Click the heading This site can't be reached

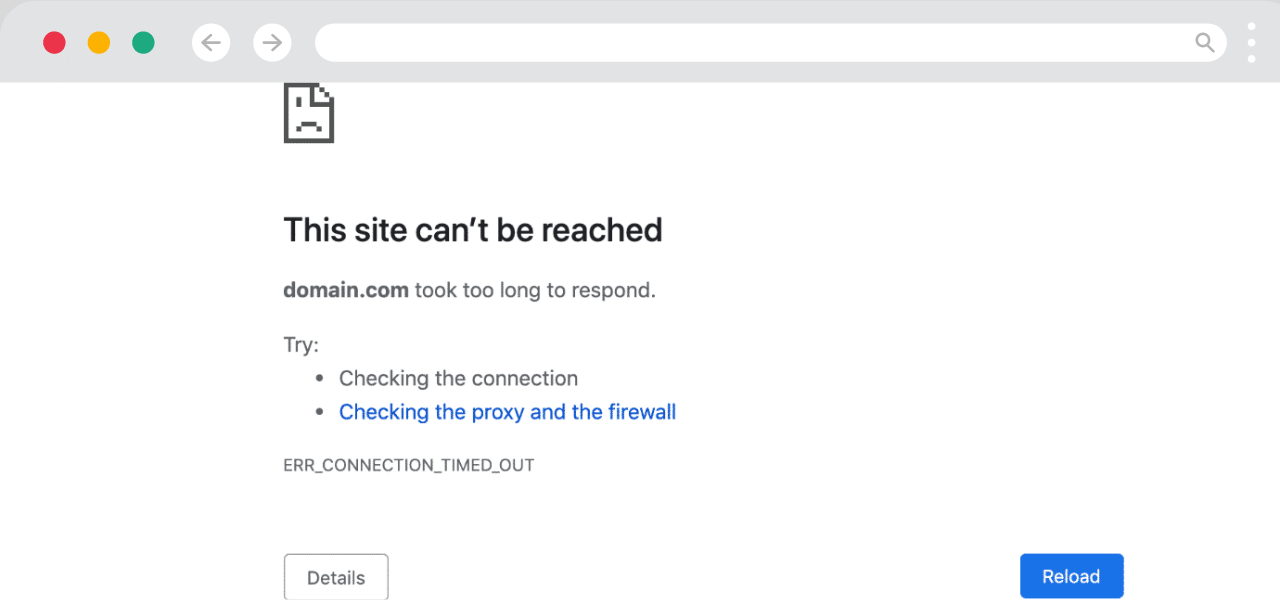[x=472, y=230]
